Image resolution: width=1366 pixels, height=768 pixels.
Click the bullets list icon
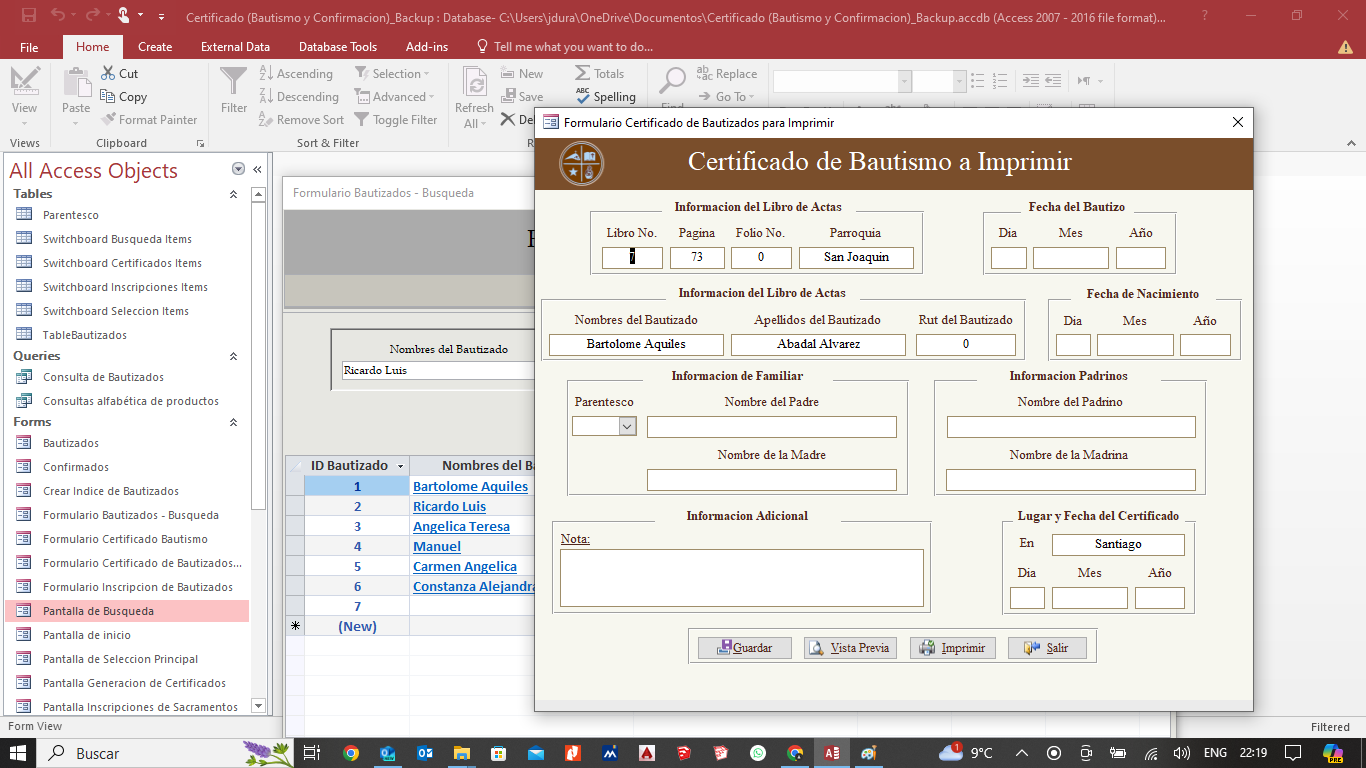(977, 81)
